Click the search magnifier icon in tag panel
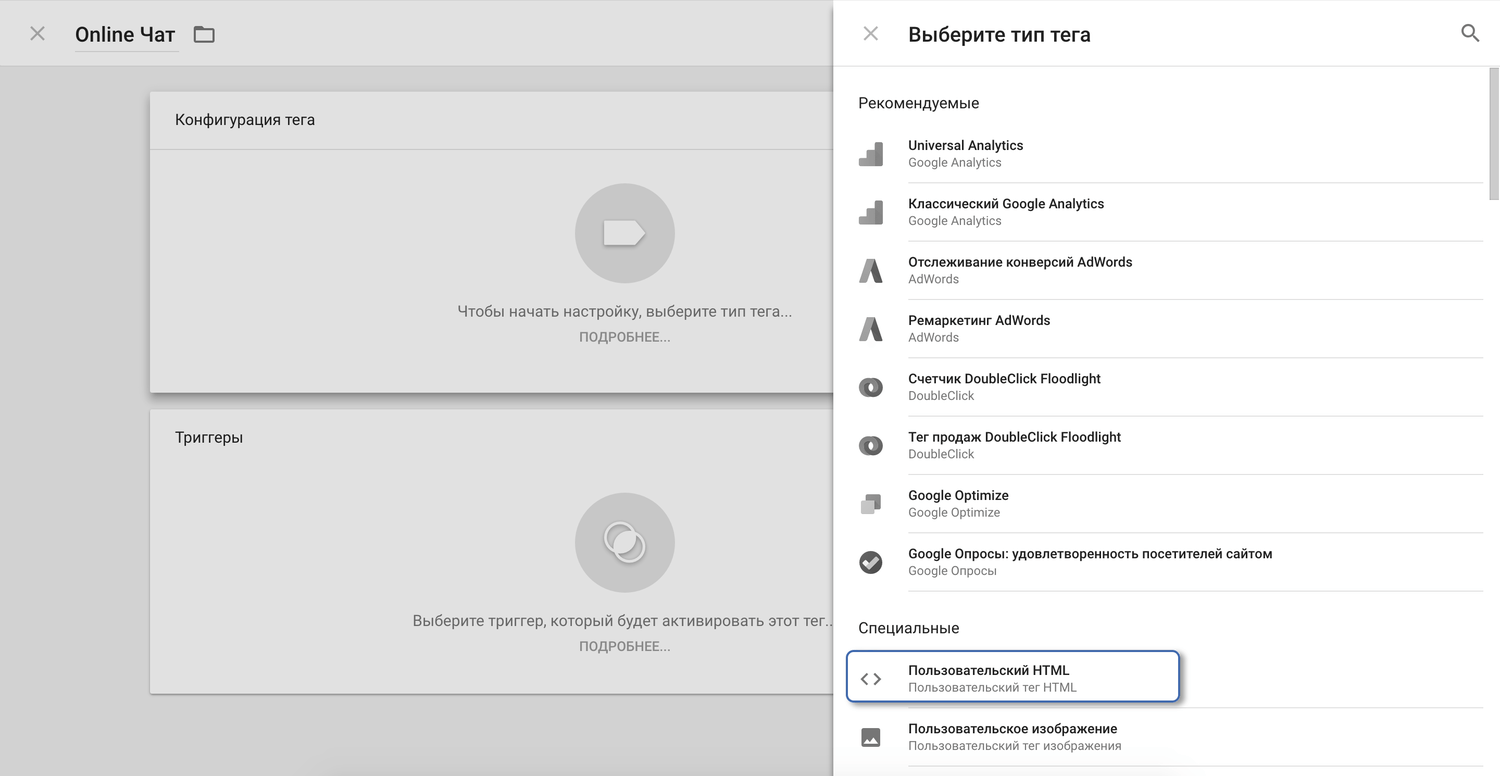 (x=1469, y=34)
